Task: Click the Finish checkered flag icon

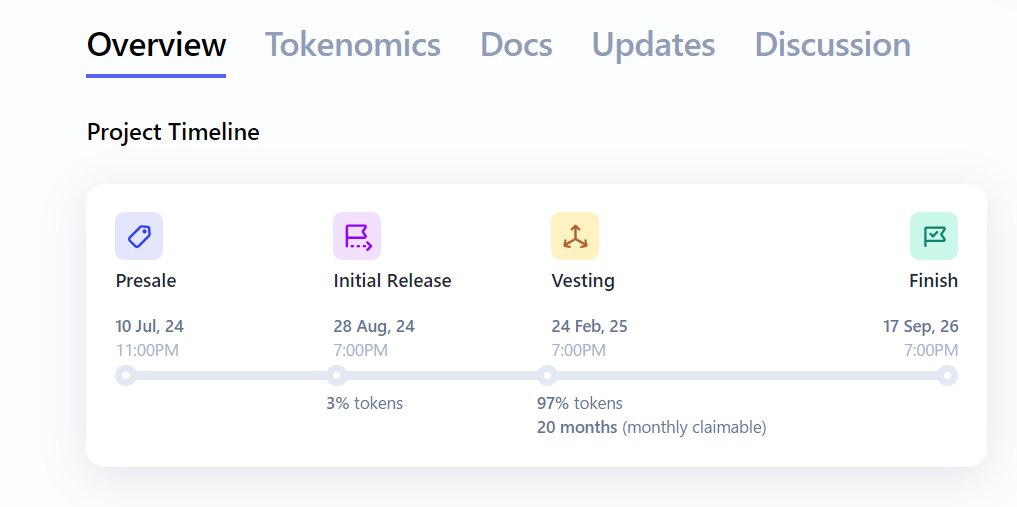Action: pos(934,236)
